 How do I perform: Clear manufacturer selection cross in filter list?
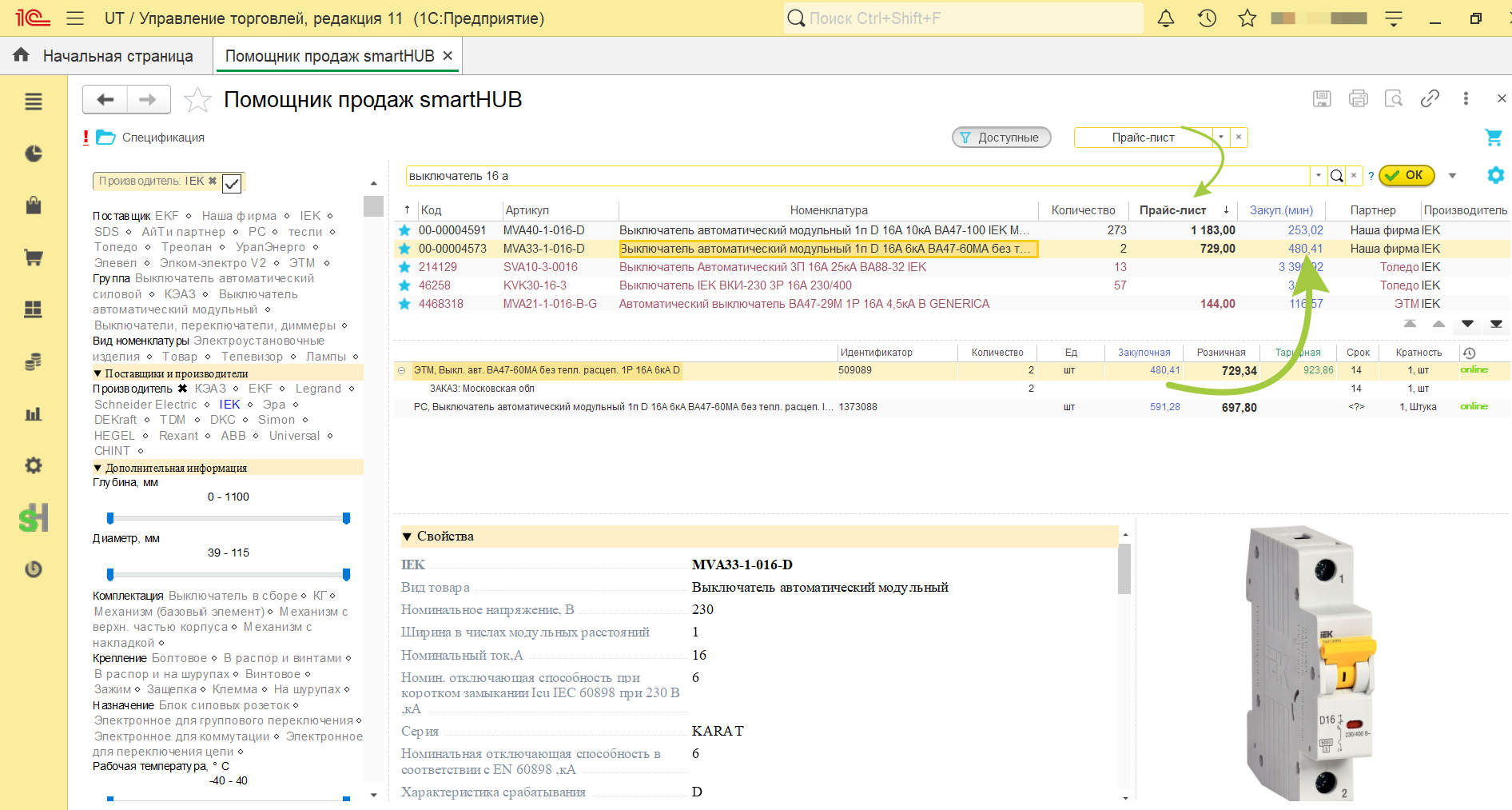coord(182,389)
